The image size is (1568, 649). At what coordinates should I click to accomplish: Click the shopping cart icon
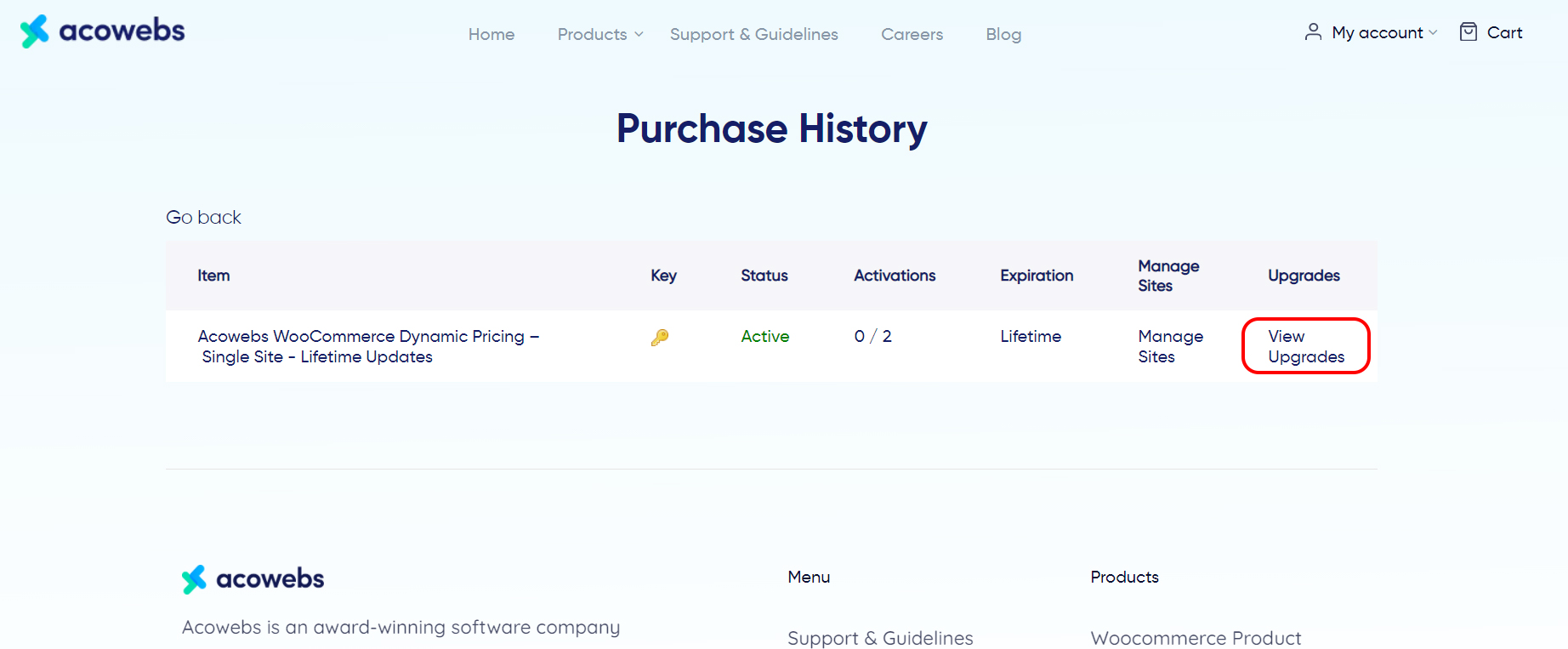[1469, 32]
